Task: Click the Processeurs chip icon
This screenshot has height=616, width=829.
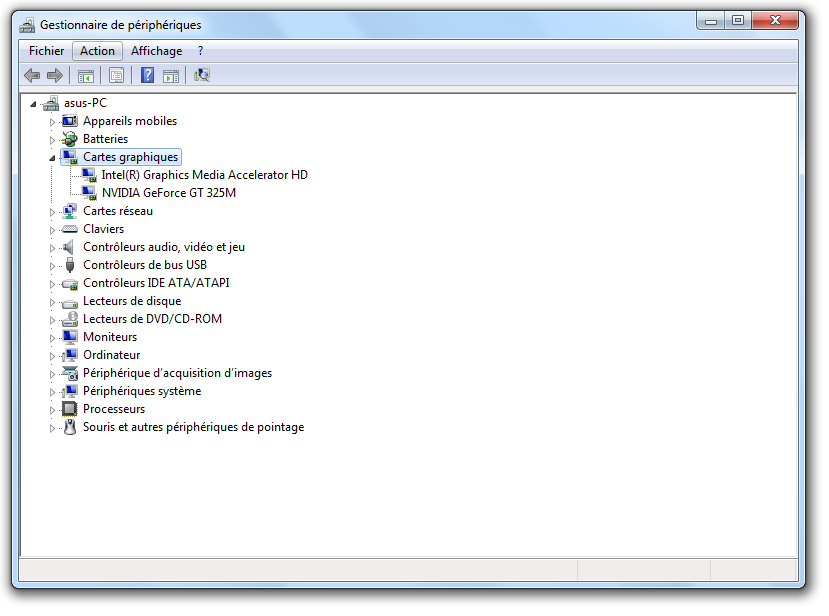Action: 69,409
